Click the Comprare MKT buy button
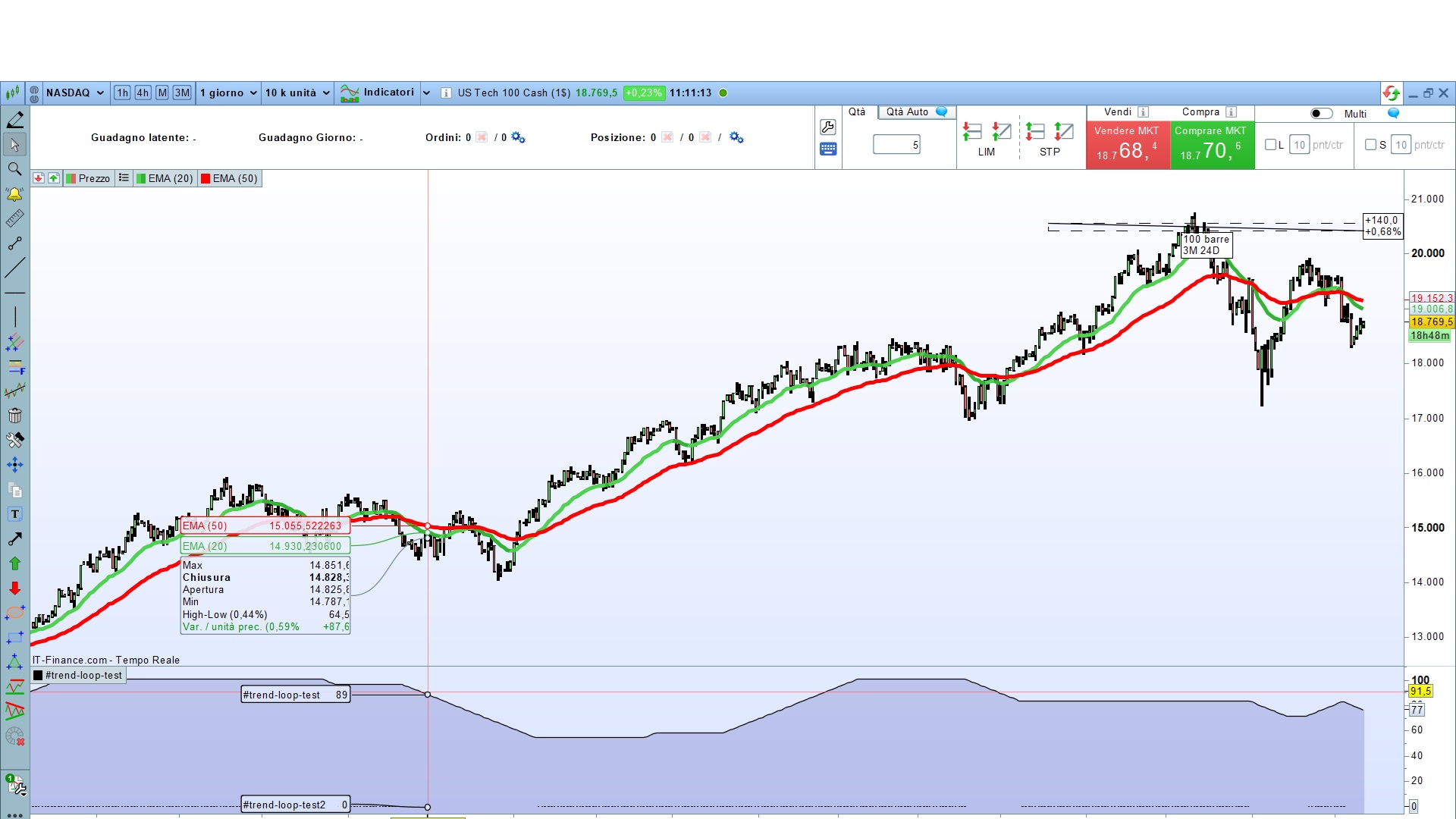The width and height of the screenshot is (1456, 819). point(1211,144)
